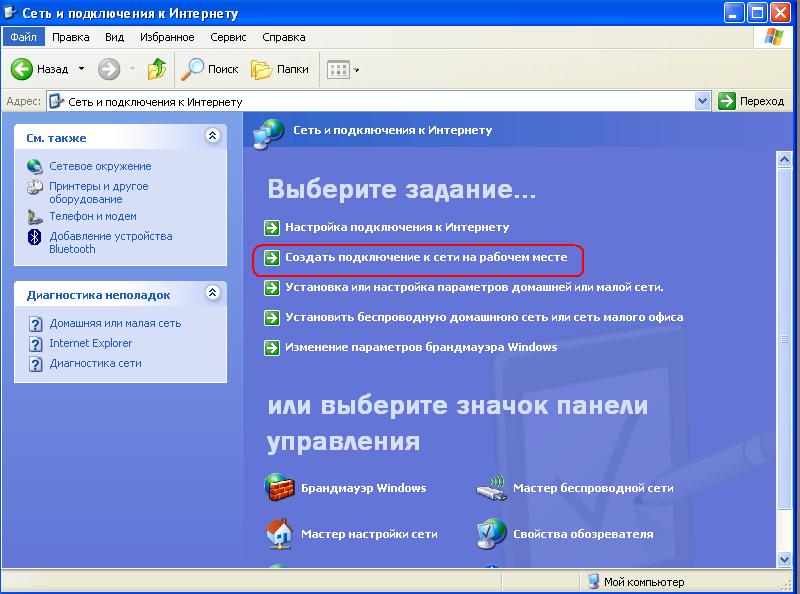Click the Phone and modem icon
Screen dimensions: 800x594
34,217
